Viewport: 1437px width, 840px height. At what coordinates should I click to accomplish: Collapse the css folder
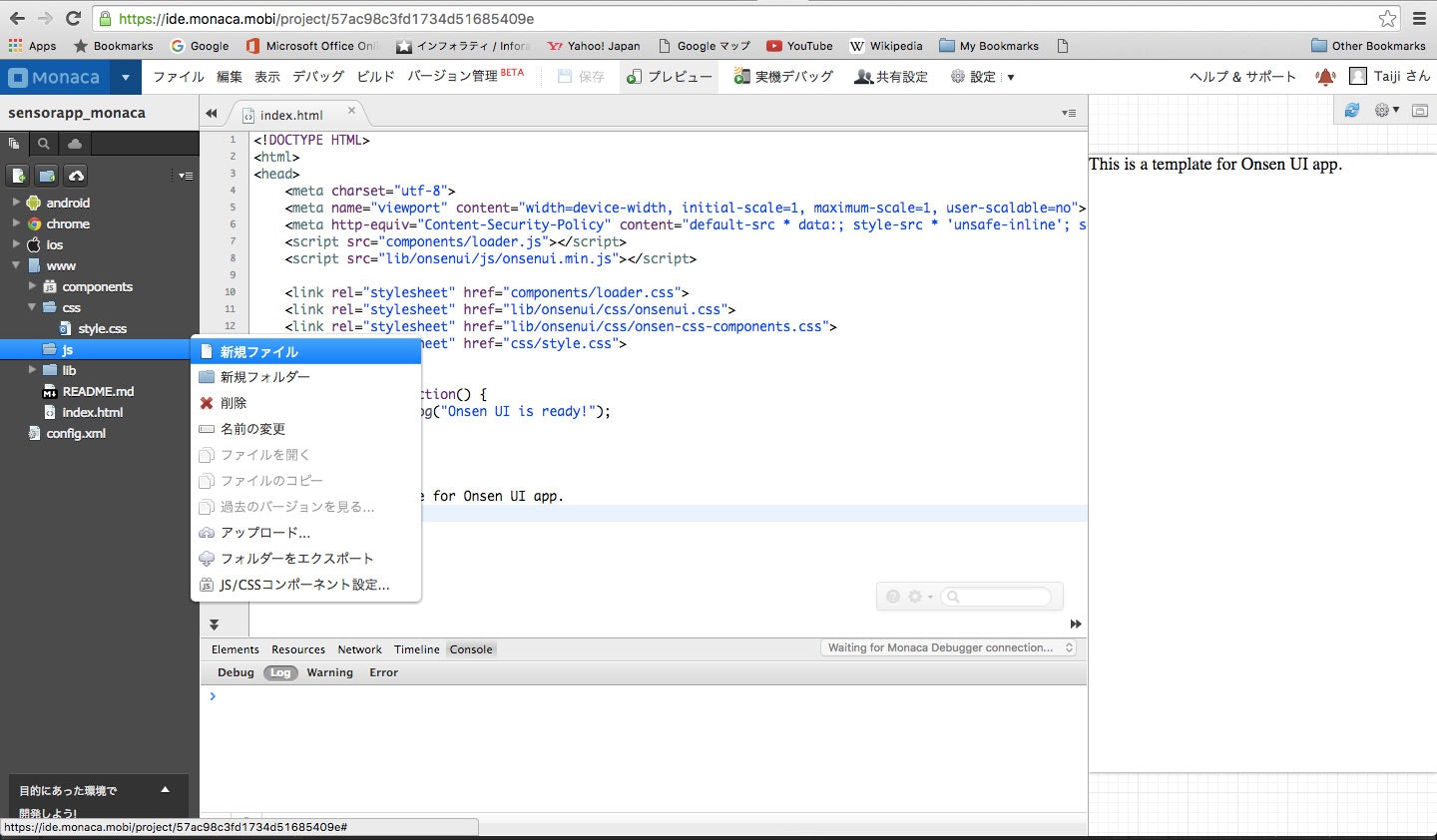[32, 307]
